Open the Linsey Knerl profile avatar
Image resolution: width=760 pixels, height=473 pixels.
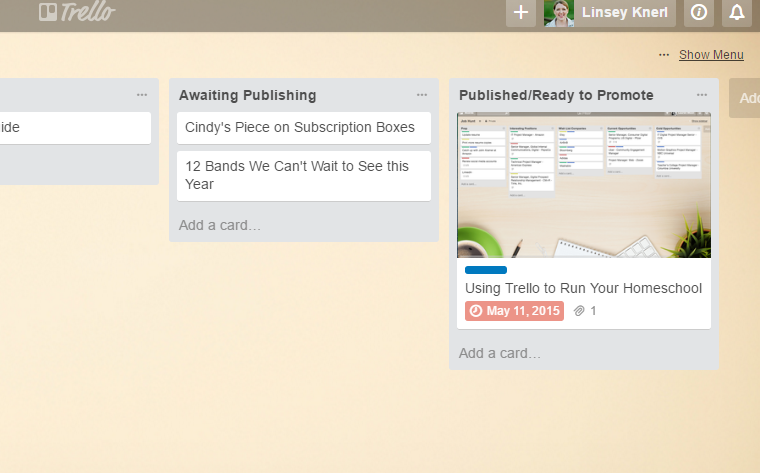pyautogui.click(x=559, y=13)
